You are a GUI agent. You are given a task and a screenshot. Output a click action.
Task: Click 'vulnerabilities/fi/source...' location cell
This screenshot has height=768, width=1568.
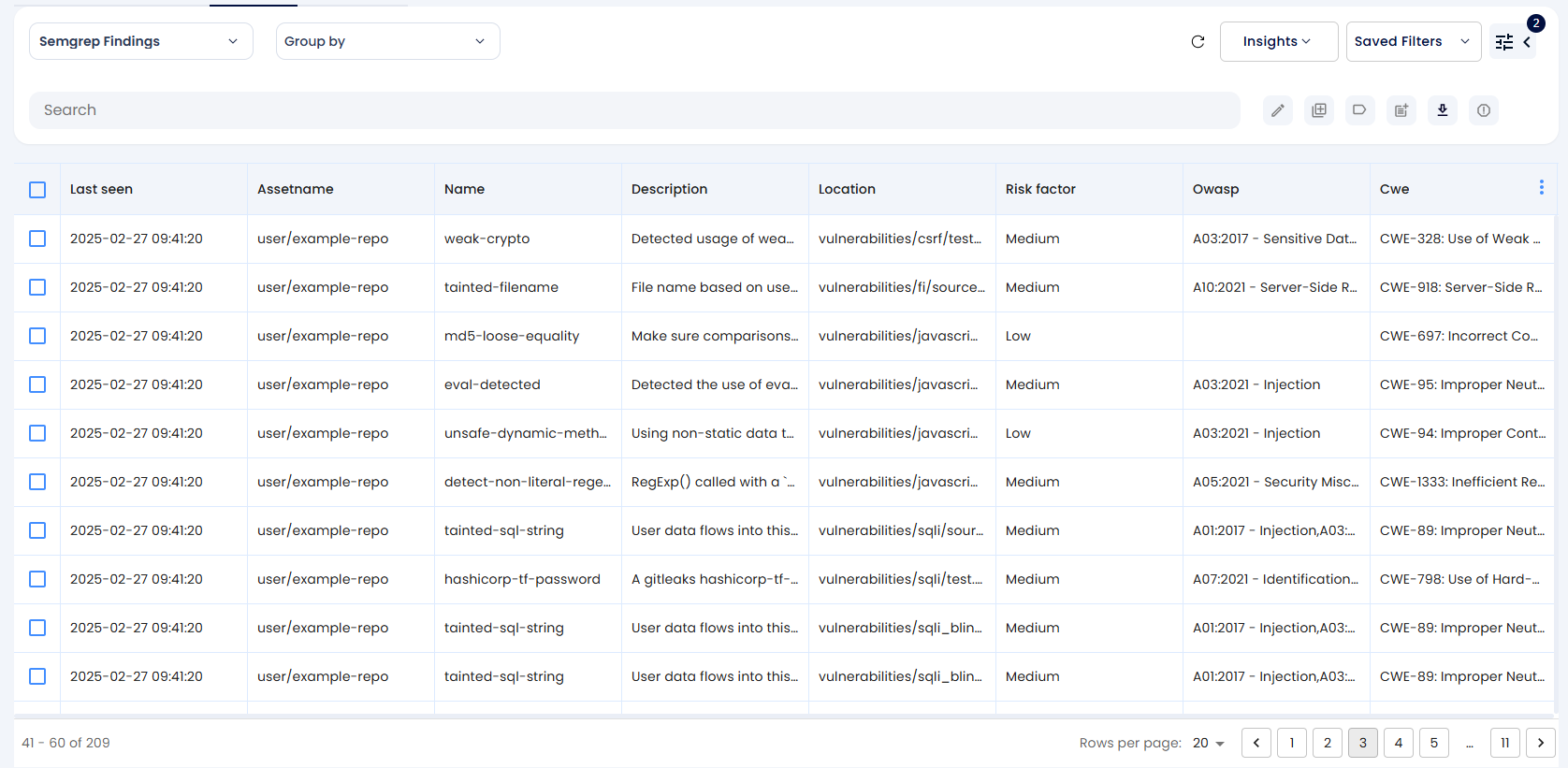902,287
